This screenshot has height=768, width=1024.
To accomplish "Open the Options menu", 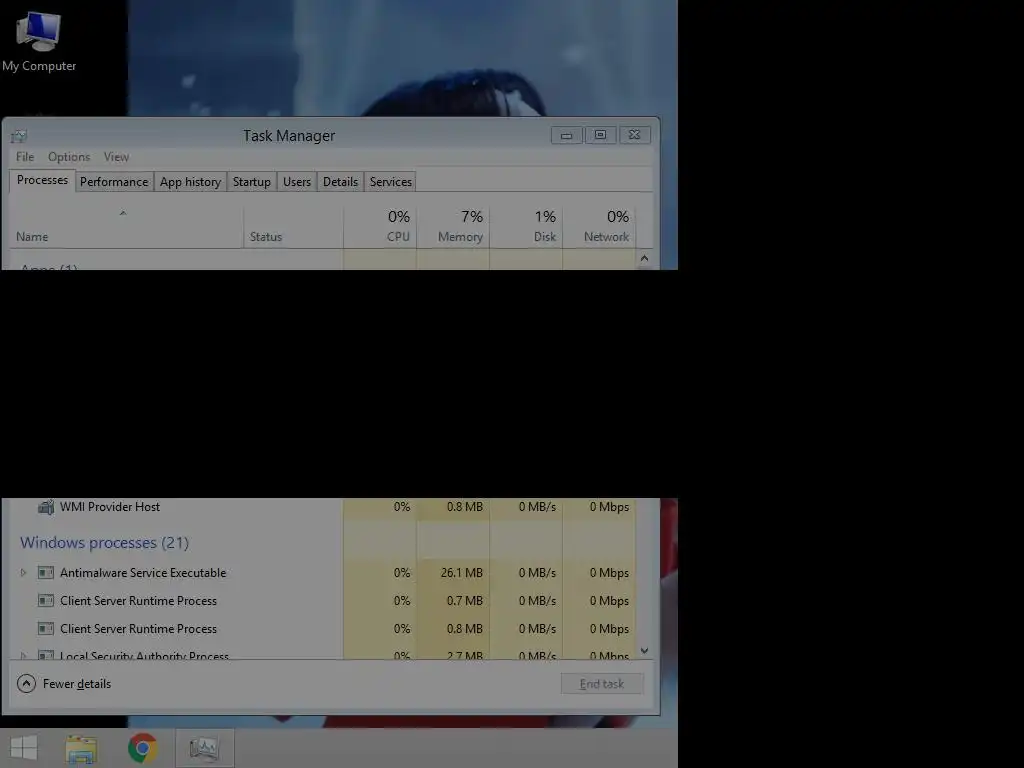I will point(69,157).
